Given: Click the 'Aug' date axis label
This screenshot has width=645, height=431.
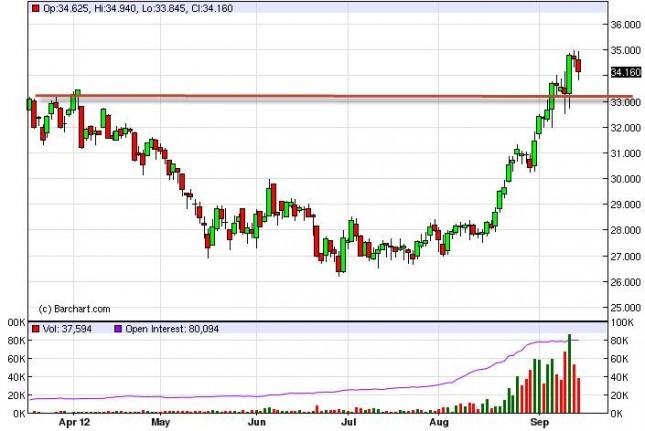Looking at the screenshot, I should click(439, 422).
